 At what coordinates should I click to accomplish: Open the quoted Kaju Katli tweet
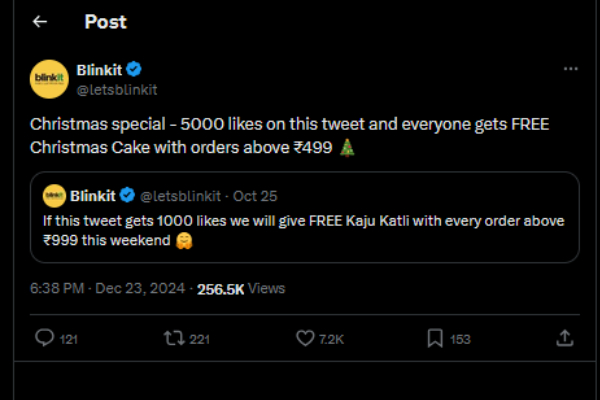pyautogui.click(x=312, y=229)
